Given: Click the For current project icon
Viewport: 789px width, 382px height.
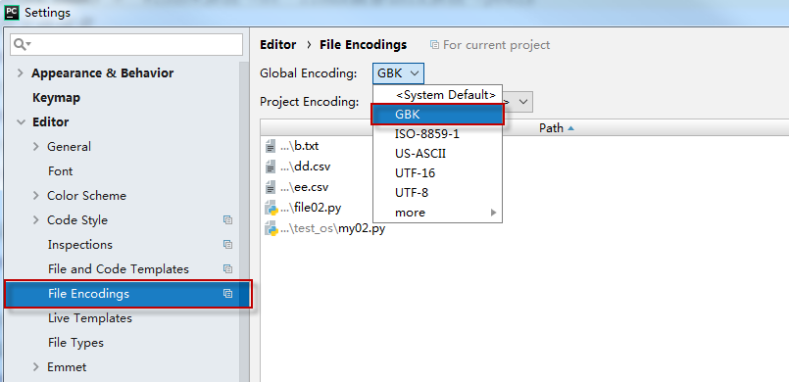Looking at the screenshot, I should (x=434, y=45).
